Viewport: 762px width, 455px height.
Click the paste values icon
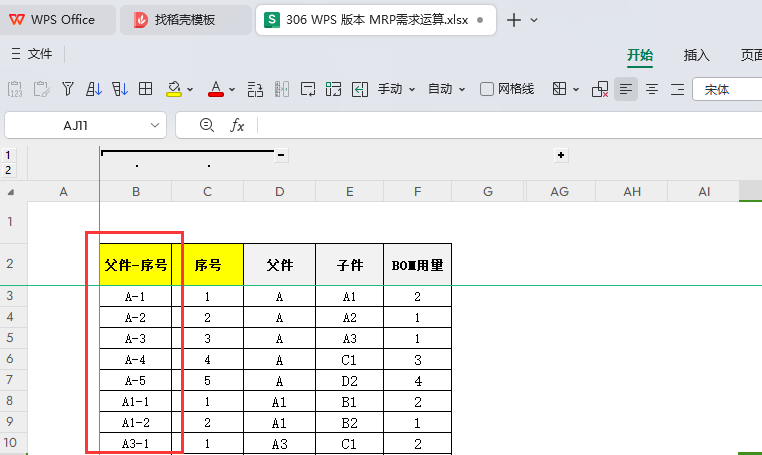click(15, 89)
